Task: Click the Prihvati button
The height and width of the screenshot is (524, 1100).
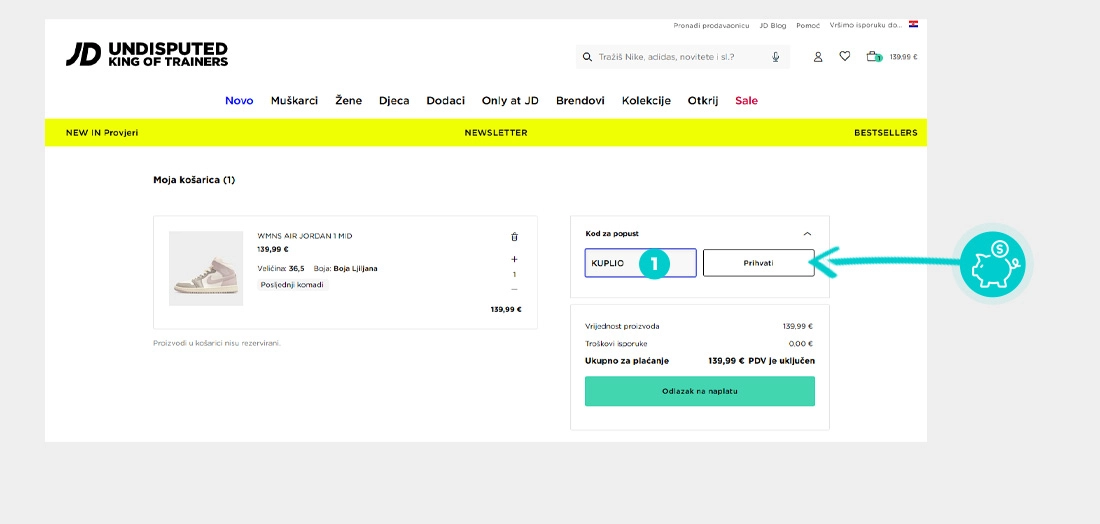Action: 758,263
